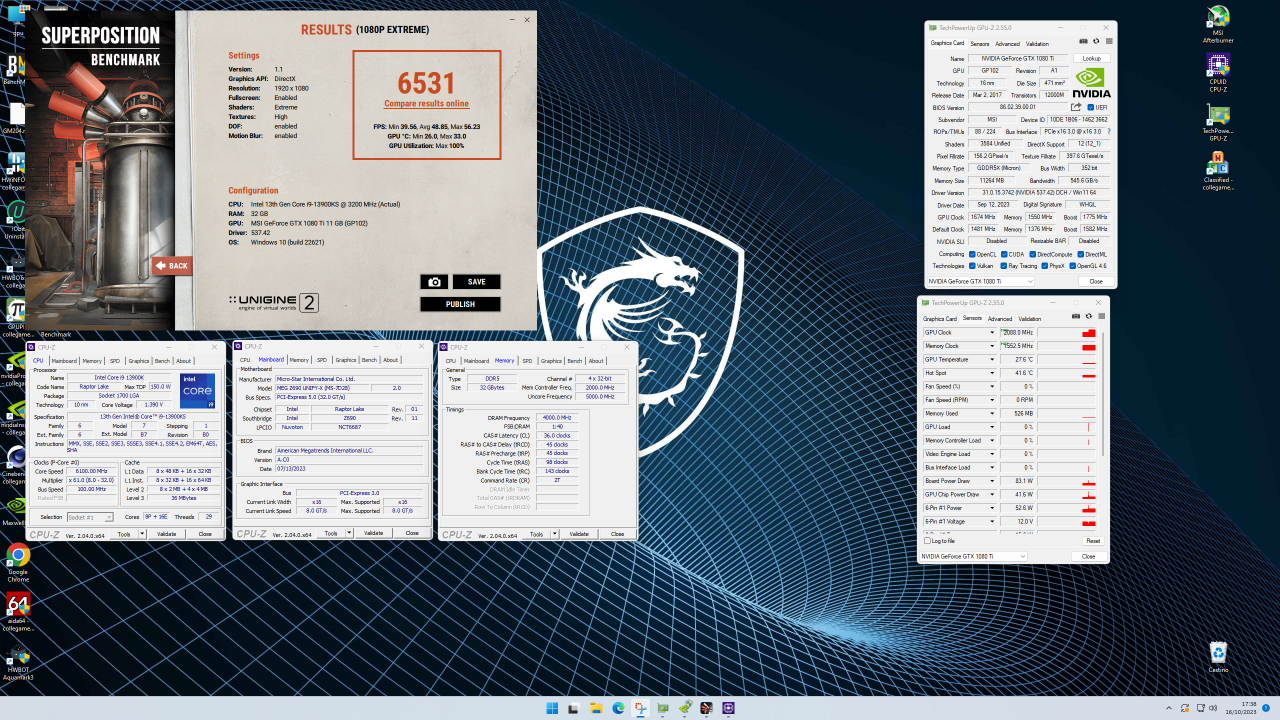Click the GPU name field in GPU-Z

click(x=1019, y=59)
